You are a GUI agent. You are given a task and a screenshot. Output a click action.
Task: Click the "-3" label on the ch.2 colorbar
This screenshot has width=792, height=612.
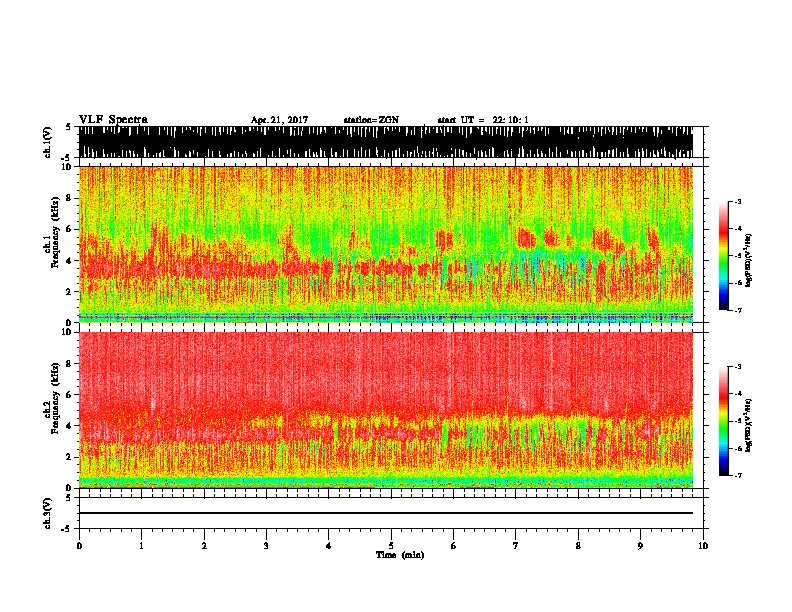coord(737,367)
